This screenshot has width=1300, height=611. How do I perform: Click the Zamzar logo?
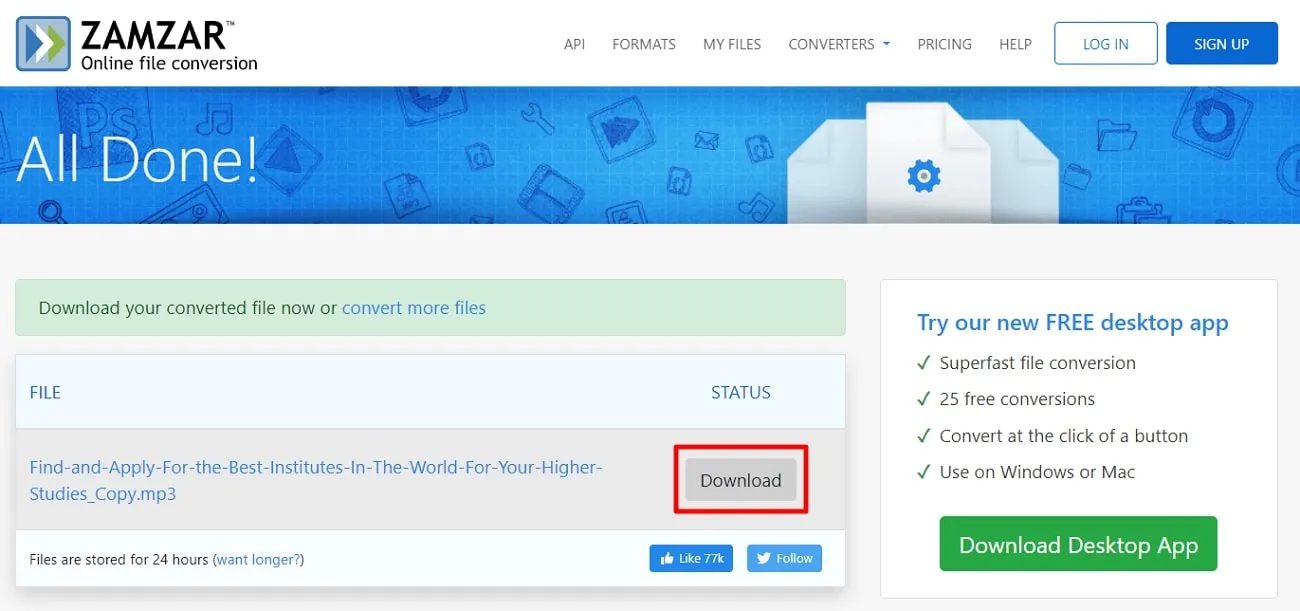click(x=137, y=44)
